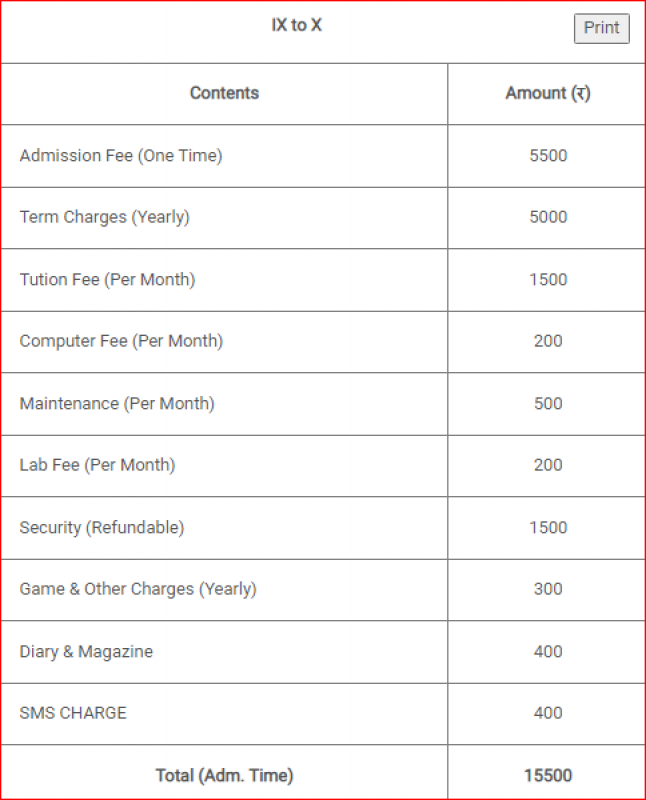Select the Admission Fee (One Time) row label
Image resolution: width=646 pixels, height=800 pixels.
pos(121,156)
